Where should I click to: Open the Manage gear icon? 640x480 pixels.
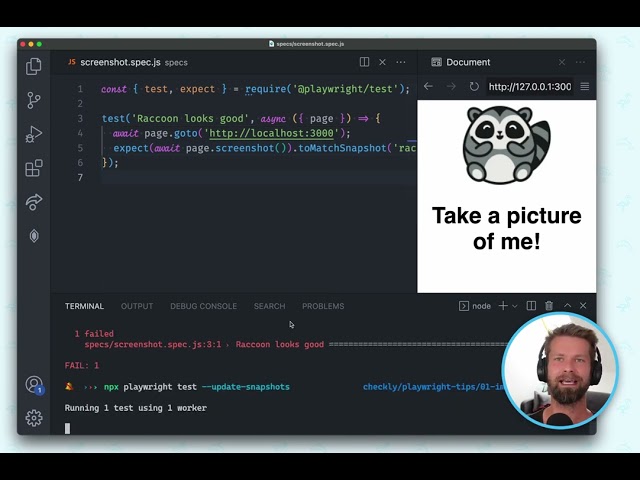tap(34, 418)
